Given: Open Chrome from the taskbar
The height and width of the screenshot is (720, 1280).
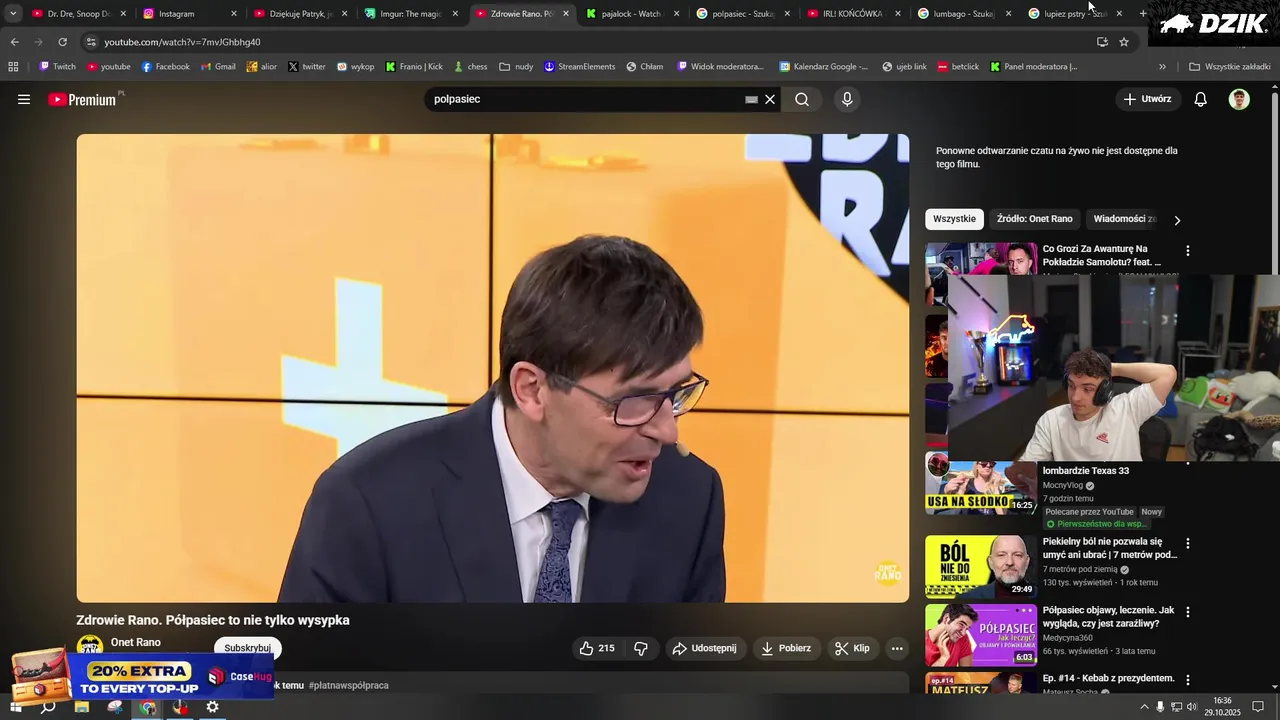Looking at the screenshot, I should click(148, 707).
